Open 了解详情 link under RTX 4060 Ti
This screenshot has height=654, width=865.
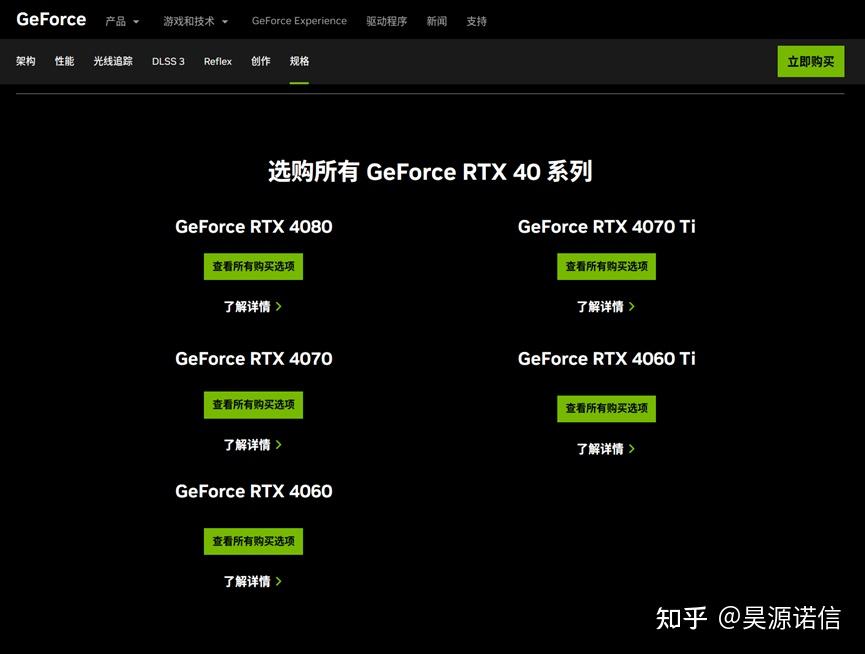pos(606,449)
